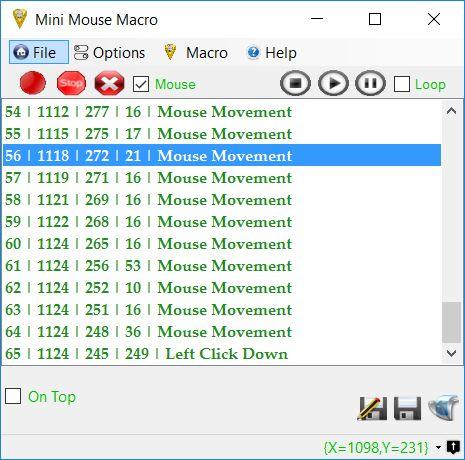
Task: Open the Options menu
Action: tap(109, 53)
